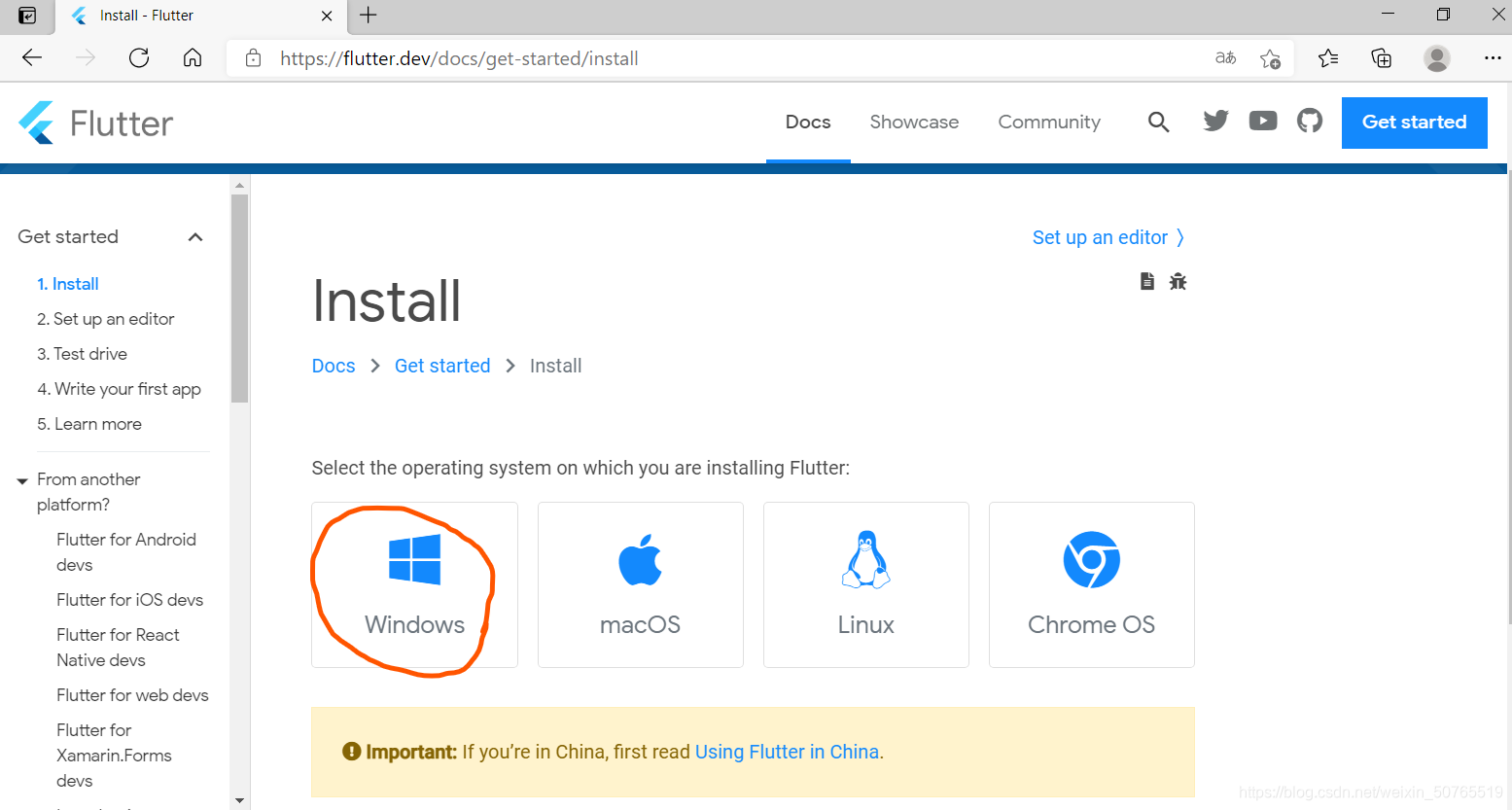Click the Get started sidebar heading text
Viewport: 1512px width, 810px height.
[x=68, y=236]
